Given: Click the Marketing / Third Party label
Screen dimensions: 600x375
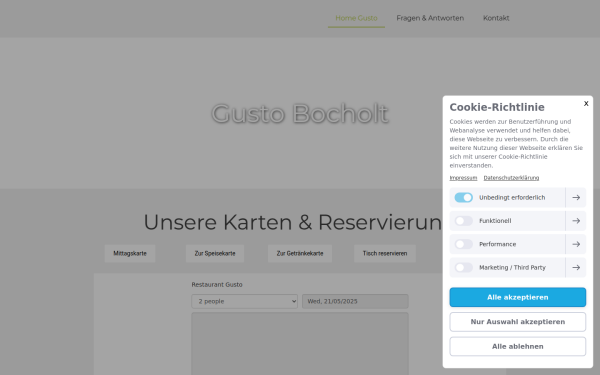Looking at the screenshot, I should tap(512, 267).
